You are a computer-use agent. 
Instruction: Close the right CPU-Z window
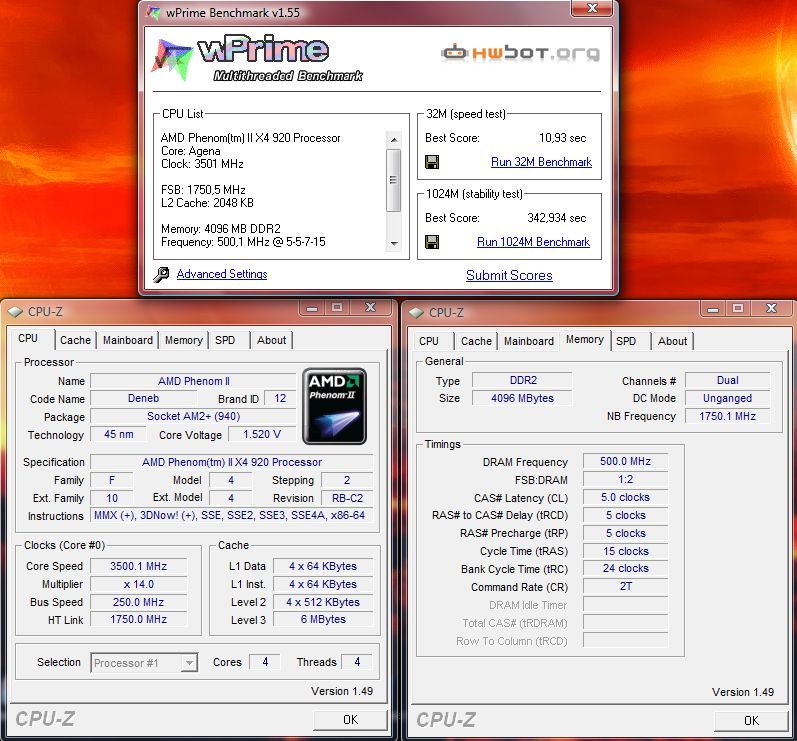point(772,308)
